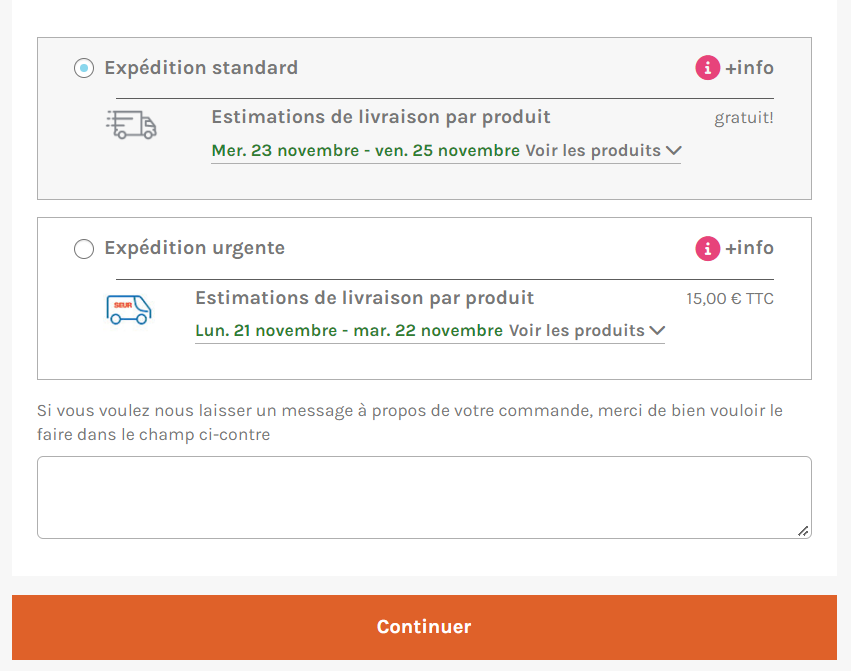Expand the 23-25 novembre products chevron
Image resolution: width=851 pixels, height=671 pixels.
674,150
